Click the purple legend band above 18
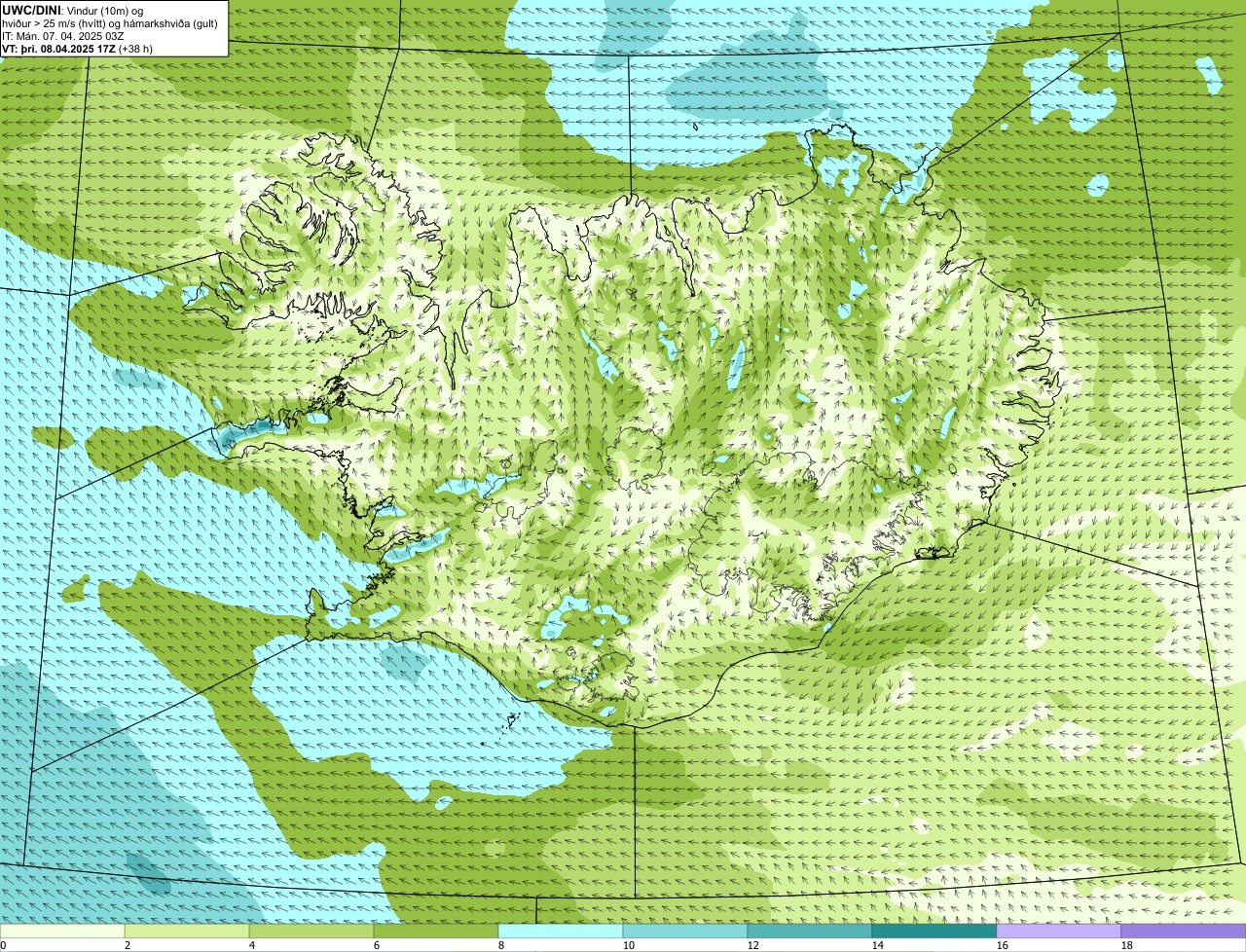Viewport: 1246px width, 952px height. click(x=1184, y=931)
